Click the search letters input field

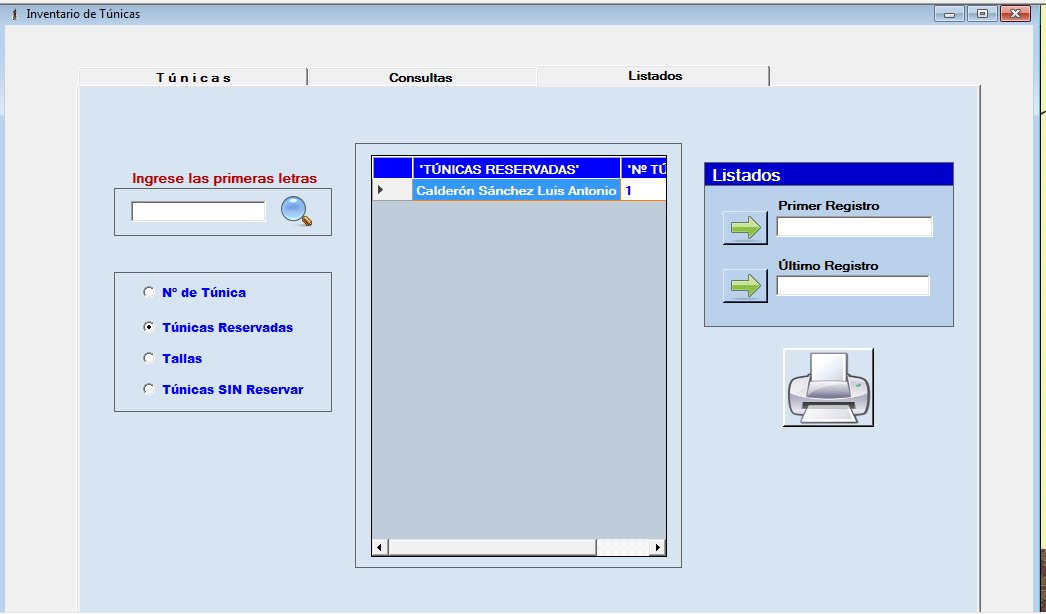click(198, 212)
